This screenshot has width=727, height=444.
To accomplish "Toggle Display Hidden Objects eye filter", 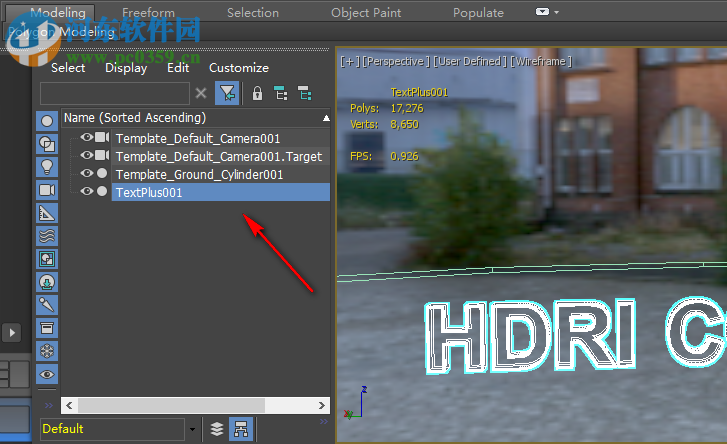I will (47, 374).
